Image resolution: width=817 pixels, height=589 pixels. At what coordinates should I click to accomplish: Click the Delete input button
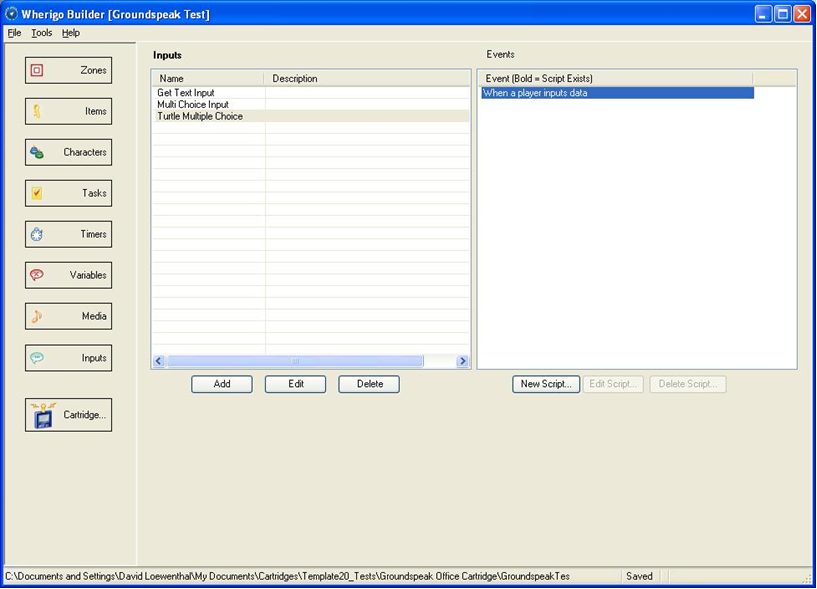(x=369, y=384)
